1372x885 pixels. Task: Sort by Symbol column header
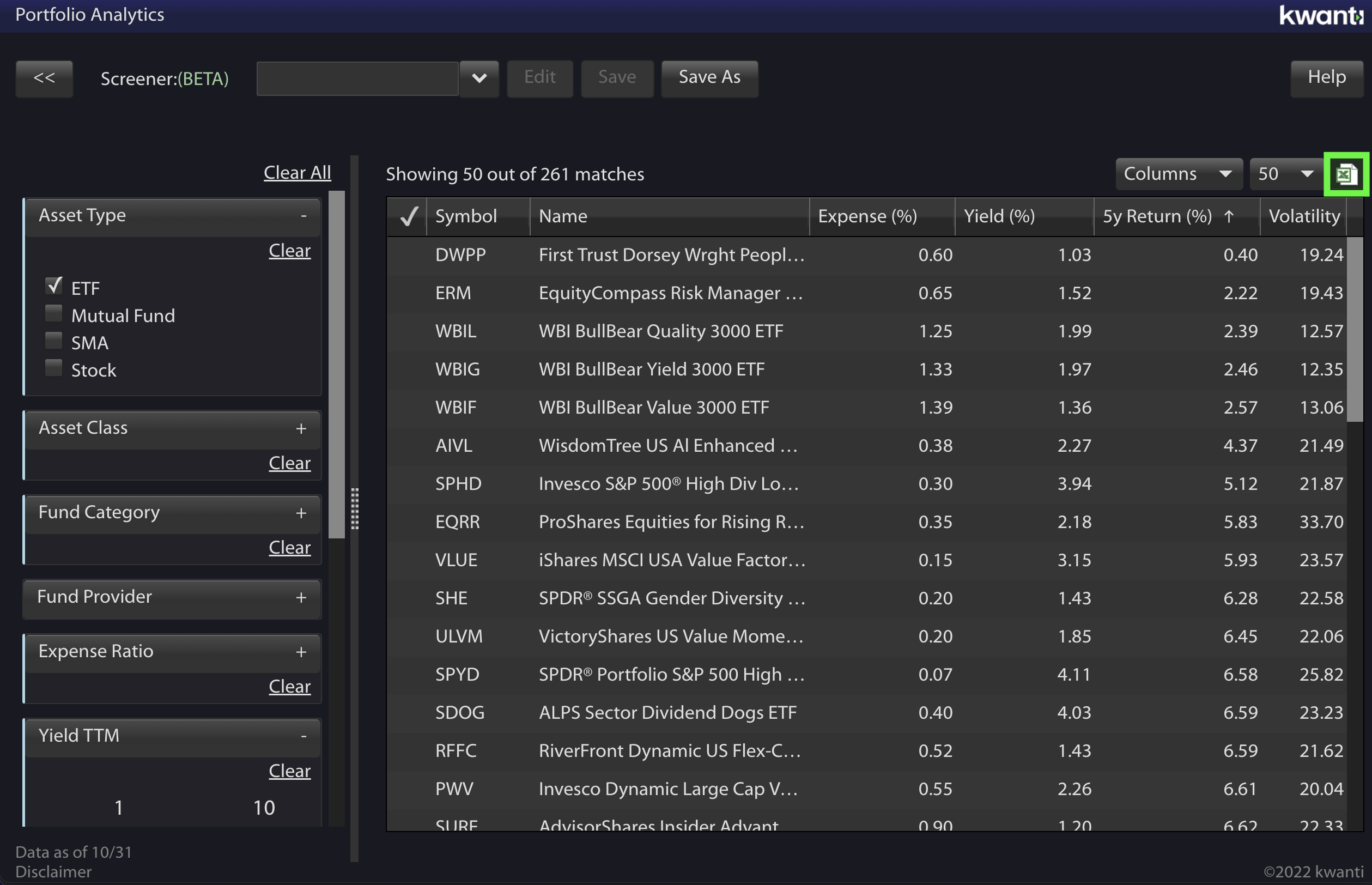(478, 217)
